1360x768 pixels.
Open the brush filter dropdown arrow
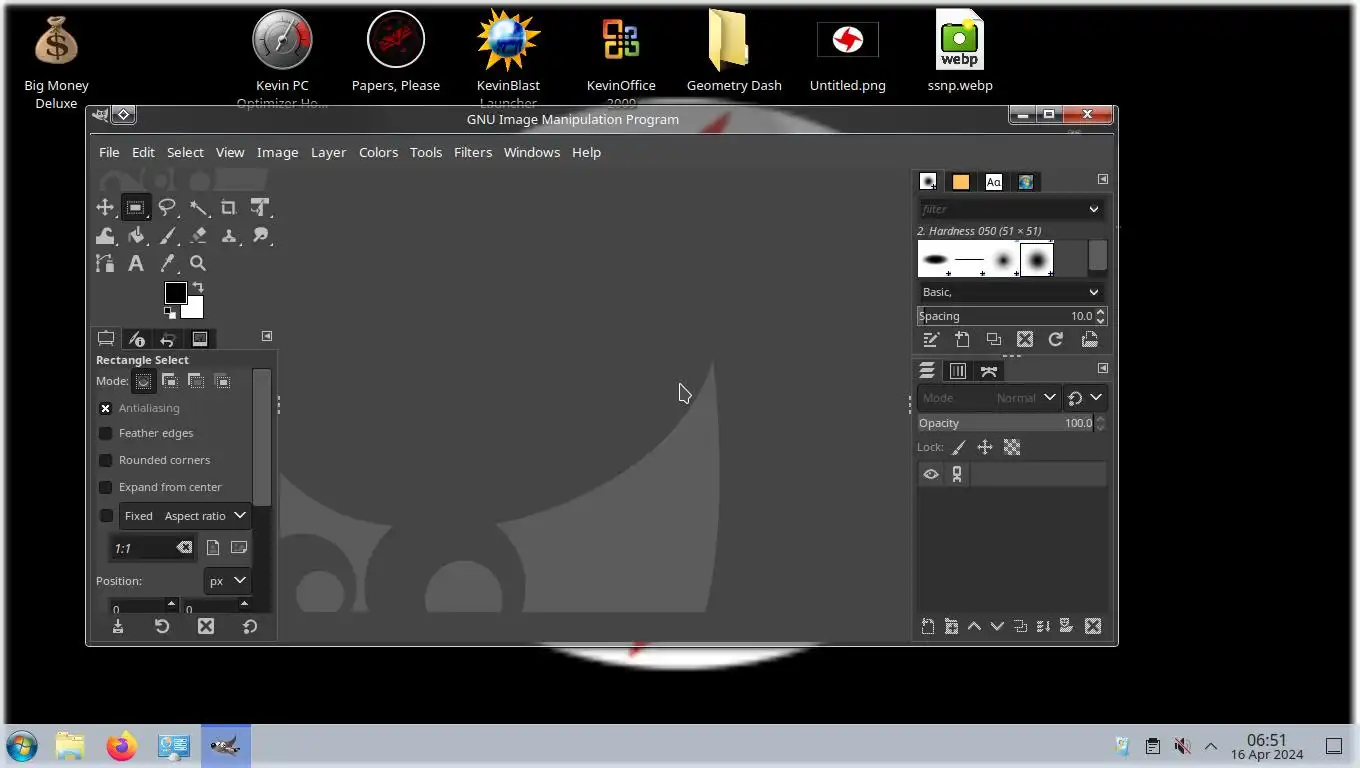[x=1094, y=209]
